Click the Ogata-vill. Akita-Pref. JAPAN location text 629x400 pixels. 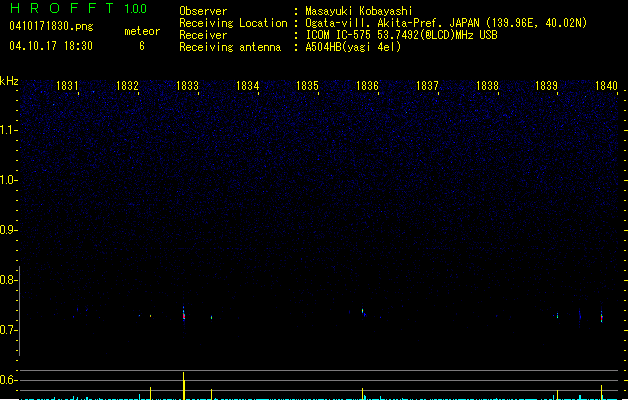pyautogui.click(x=446, y=23)
